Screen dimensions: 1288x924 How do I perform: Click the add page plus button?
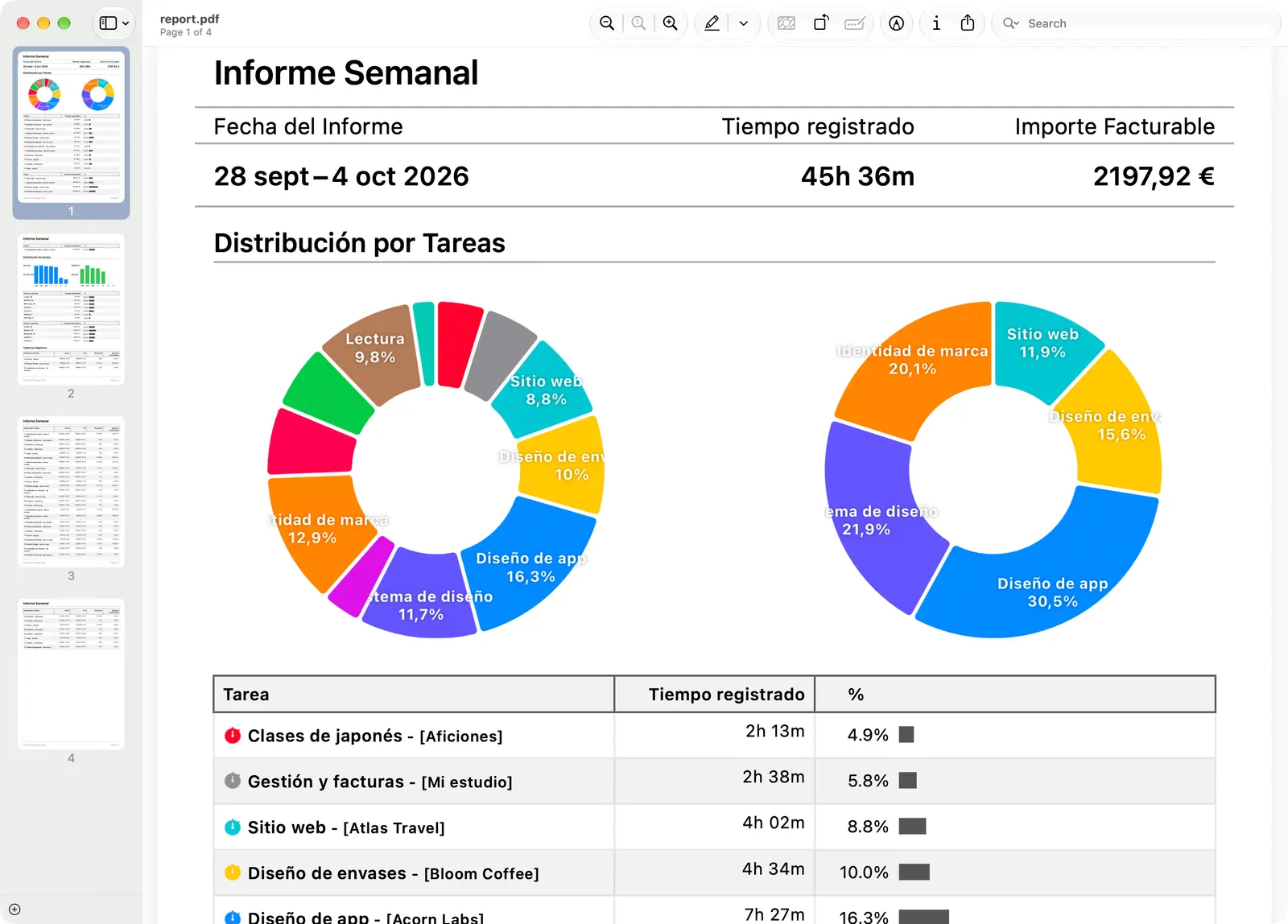click(x=14, y=910)
